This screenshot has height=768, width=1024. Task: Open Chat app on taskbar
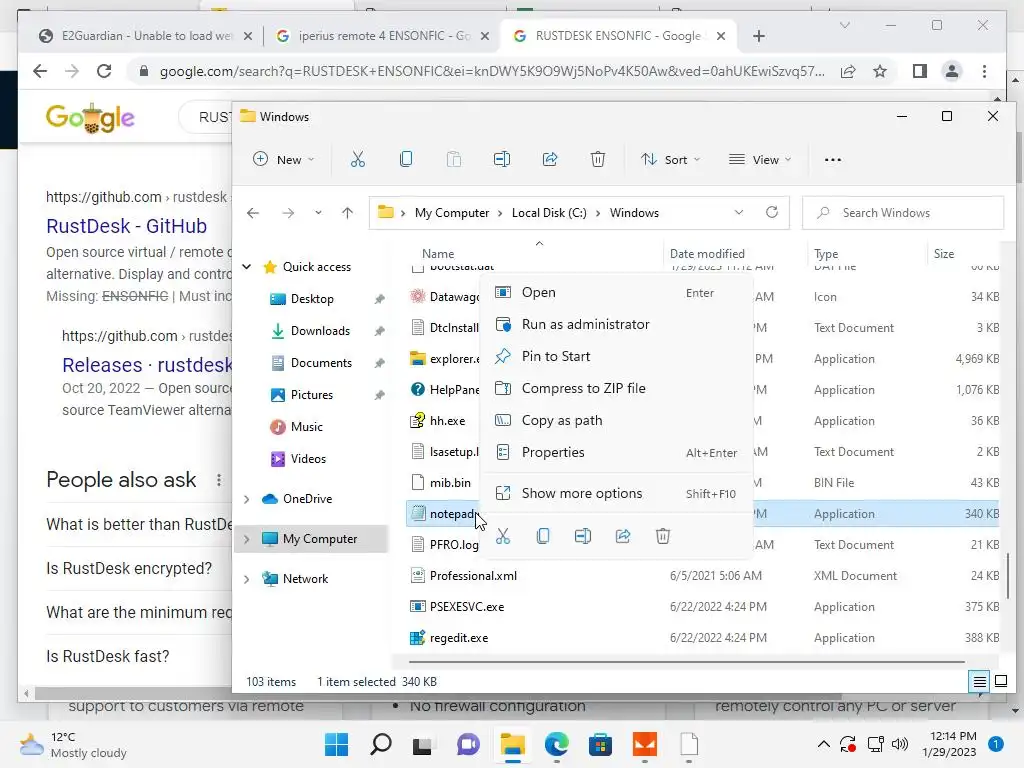pos(468,744)
